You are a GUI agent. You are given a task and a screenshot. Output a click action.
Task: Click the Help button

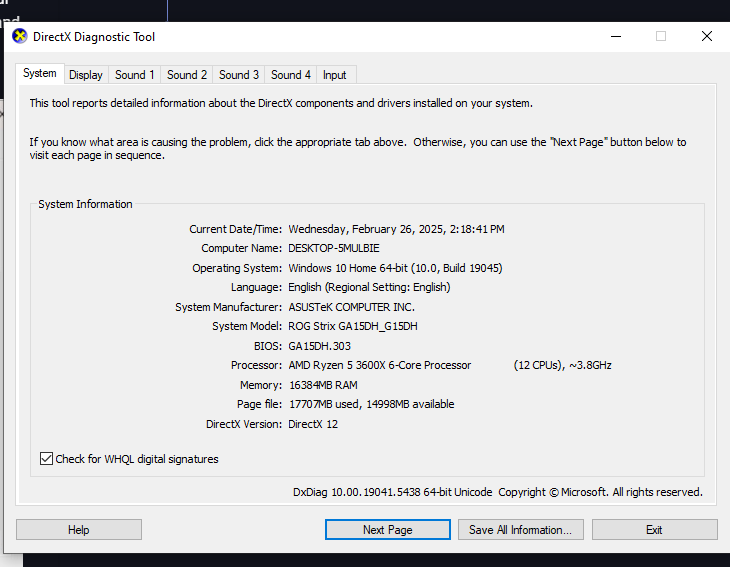[x=79, y=530]
